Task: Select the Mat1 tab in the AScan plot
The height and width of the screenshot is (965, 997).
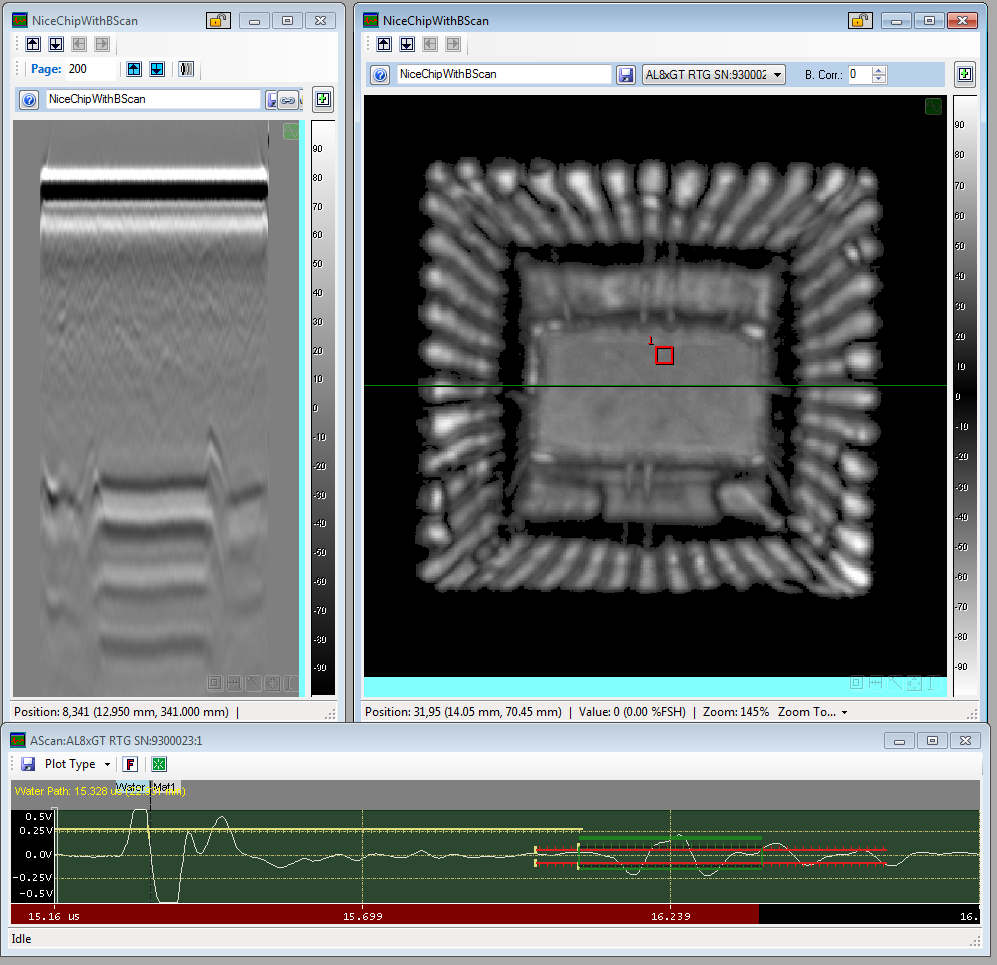Action: click(x=164, y=788)
